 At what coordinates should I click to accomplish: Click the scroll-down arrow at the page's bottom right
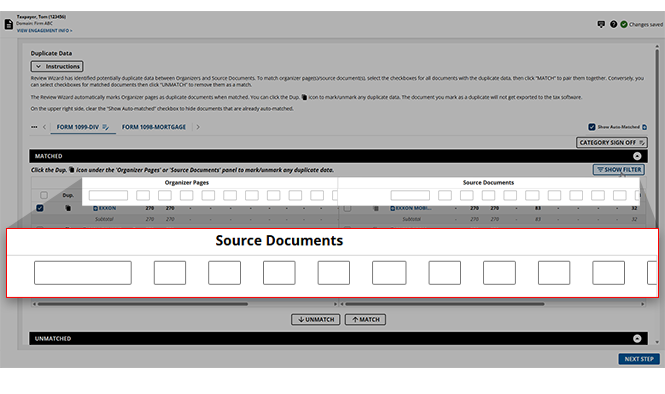point(657,342)
